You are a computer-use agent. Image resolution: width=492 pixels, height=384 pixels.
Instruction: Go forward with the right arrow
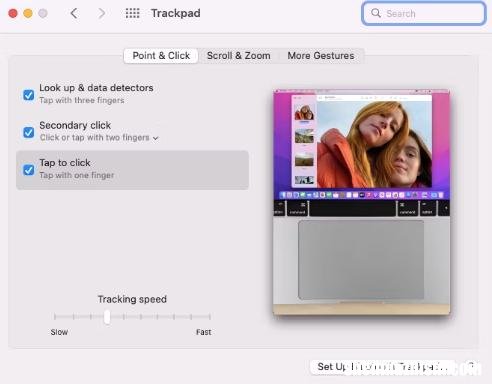(x=102, y=13)
